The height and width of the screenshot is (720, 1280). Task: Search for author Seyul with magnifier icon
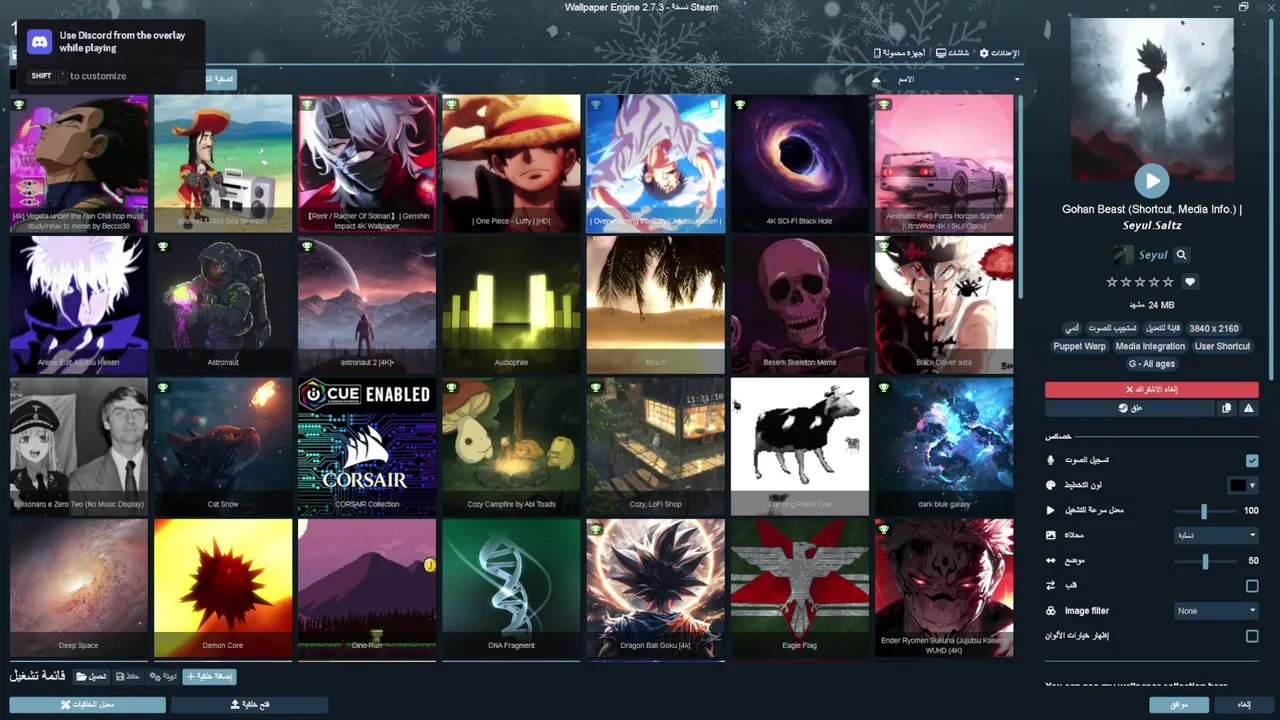tap(1181, 255)
